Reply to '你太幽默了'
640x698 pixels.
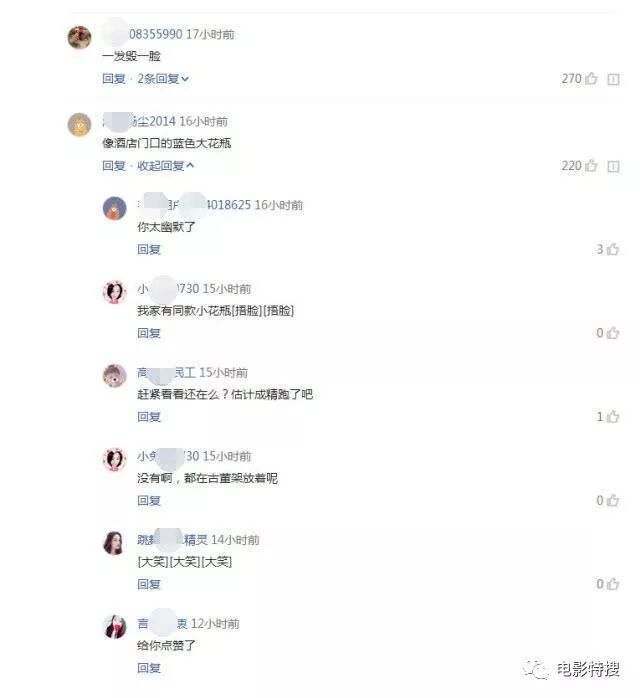click(149, 249)
